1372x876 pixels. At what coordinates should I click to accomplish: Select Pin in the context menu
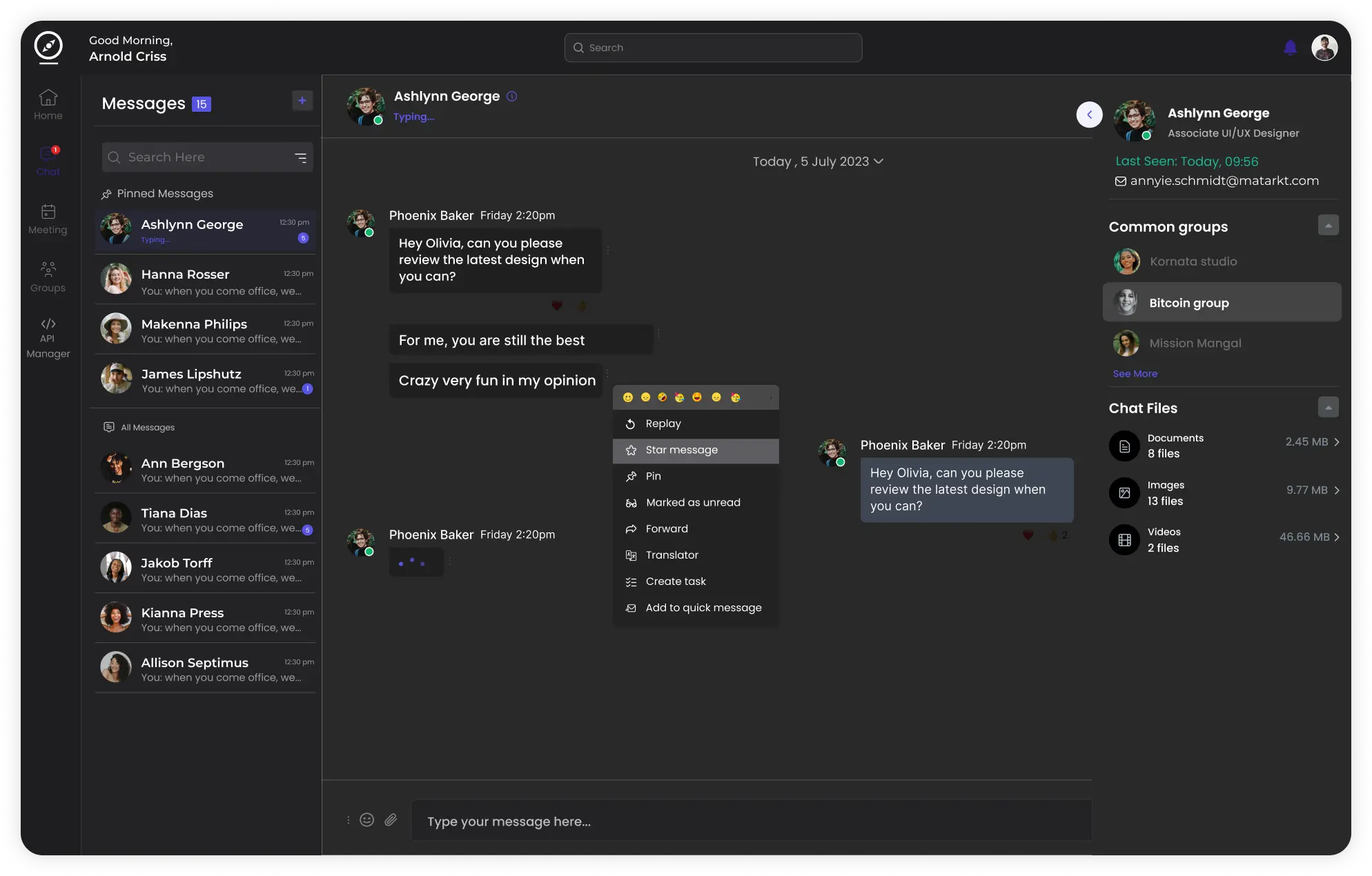696,477
